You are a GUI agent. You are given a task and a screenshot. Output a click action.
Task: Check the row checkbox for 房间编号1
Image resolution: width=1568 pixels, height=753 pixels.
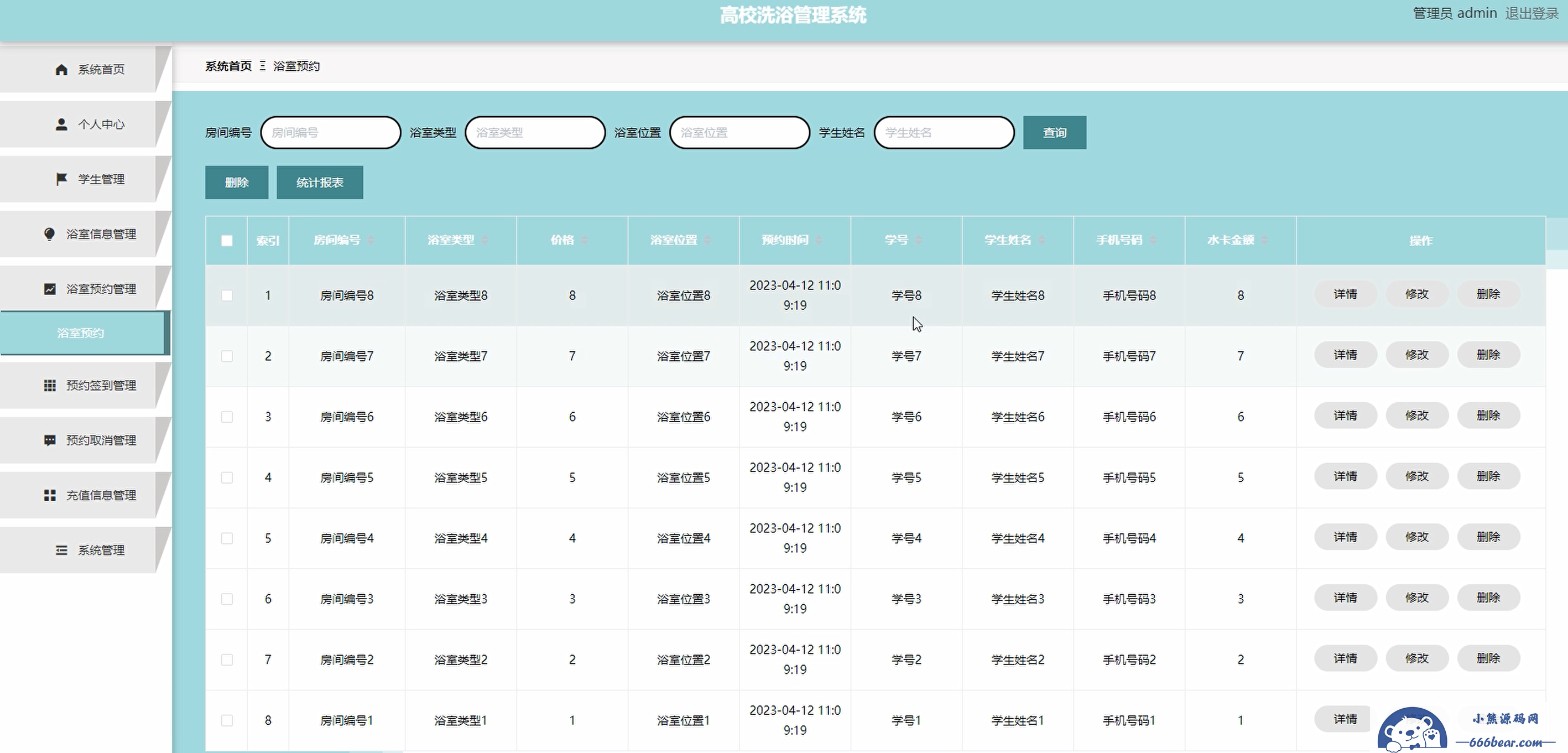click(226, 721)
